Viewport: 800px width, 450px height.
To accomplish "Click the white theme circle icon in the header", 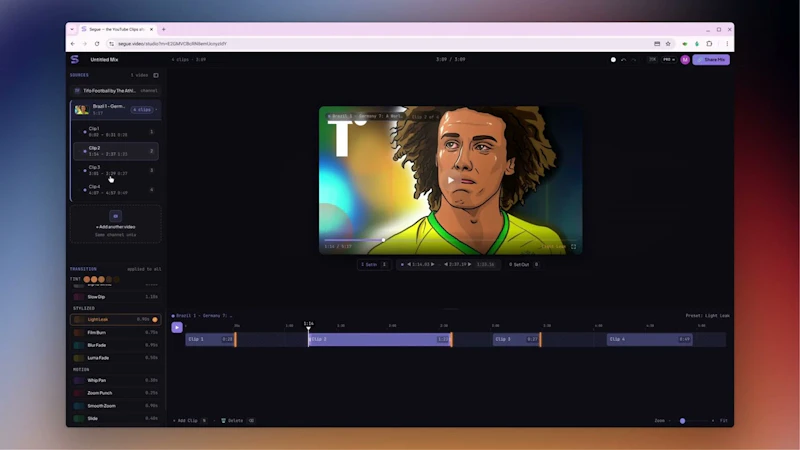I will point(613,60).
